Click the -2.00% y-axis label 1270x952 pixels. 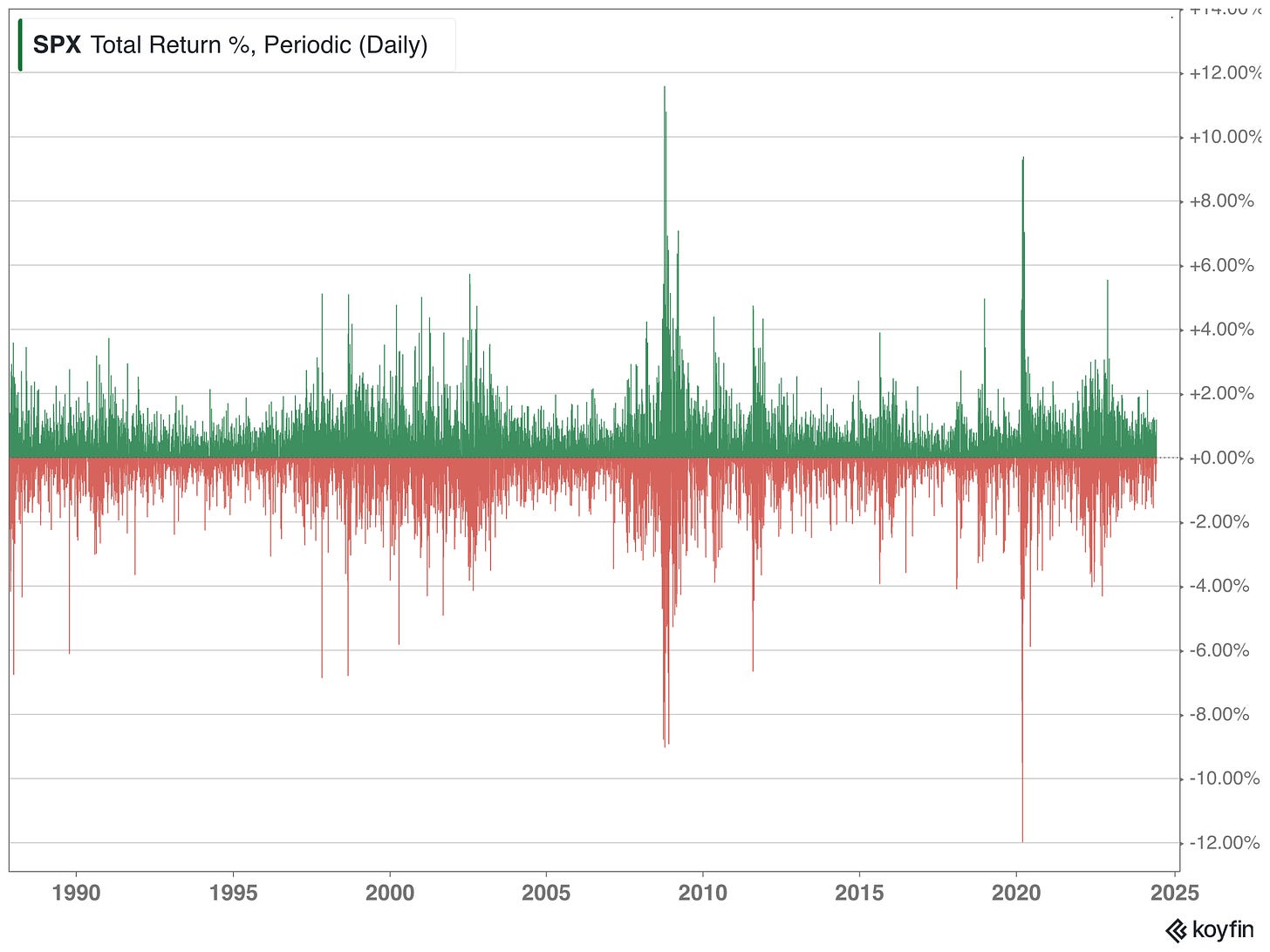click(1220, 521)
